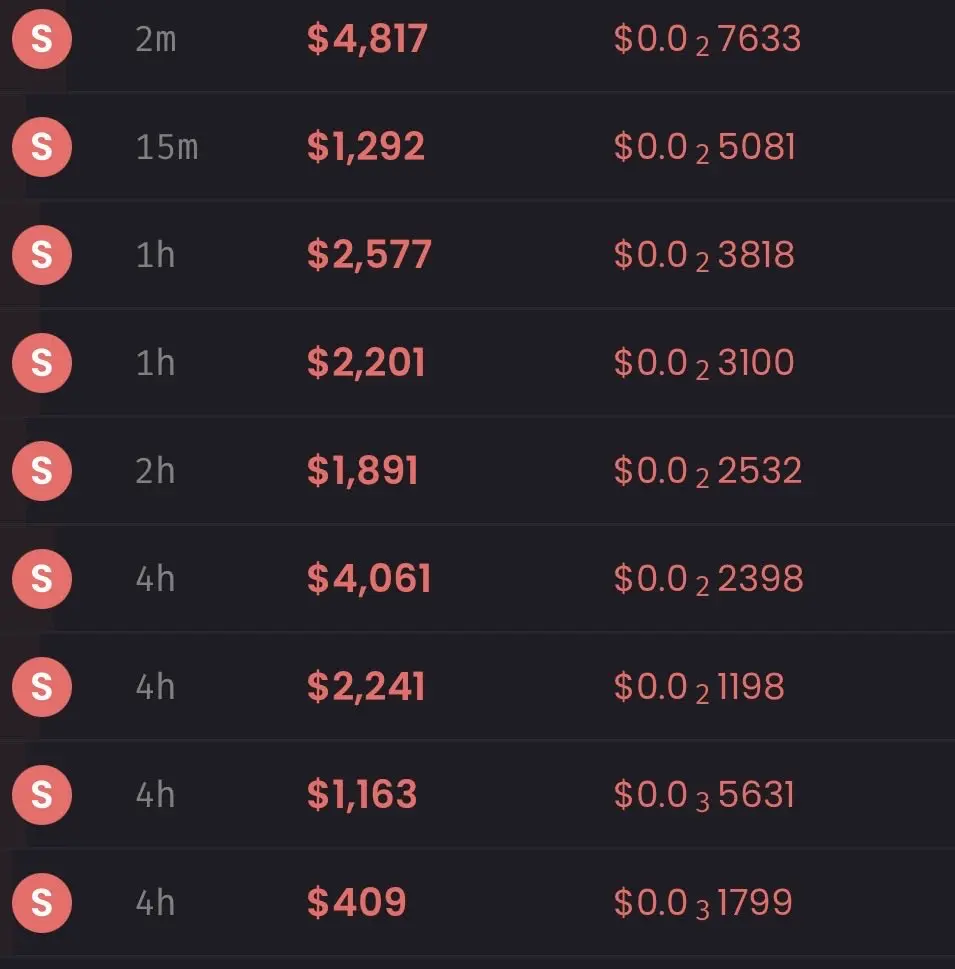Click the price ending in 7633
955x969 pixels.
[x=707, y=39]
